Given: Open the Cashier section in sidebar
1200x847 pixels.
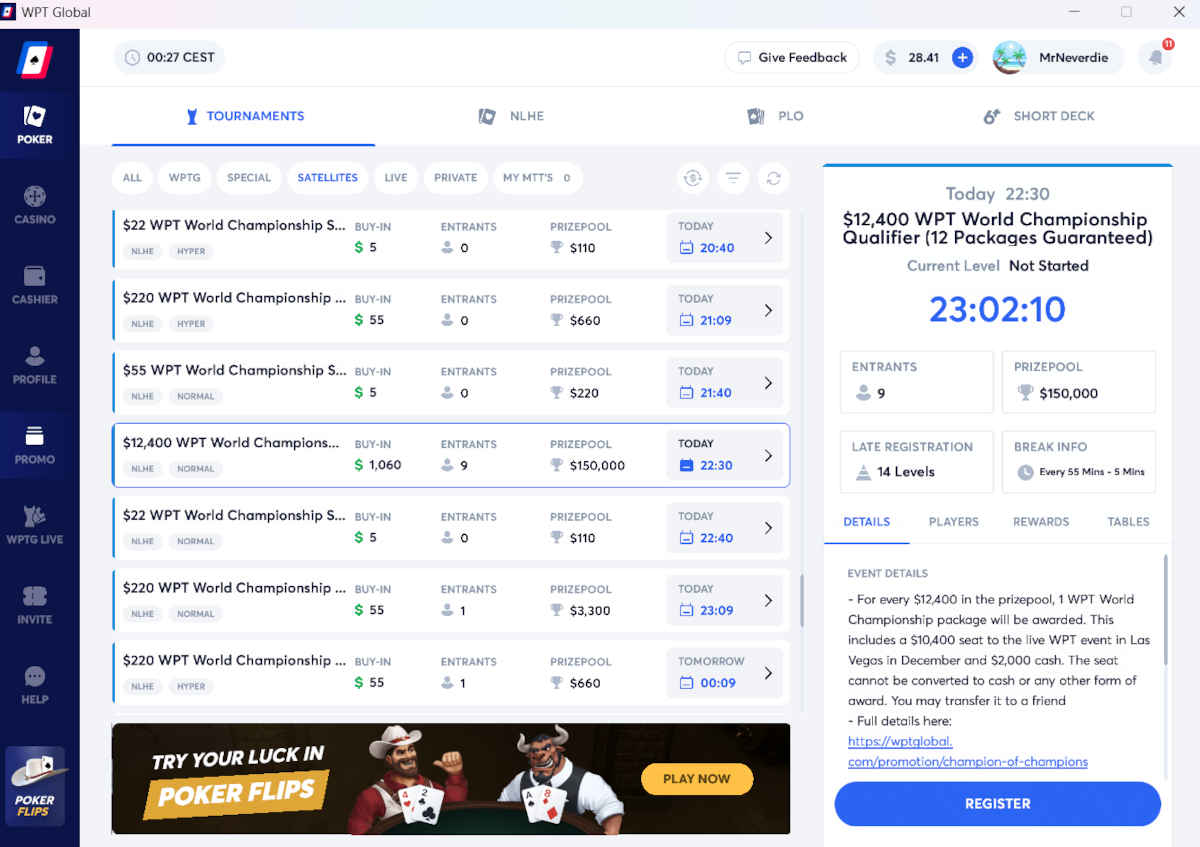Looking at the screenshot, I should point(35,284).
